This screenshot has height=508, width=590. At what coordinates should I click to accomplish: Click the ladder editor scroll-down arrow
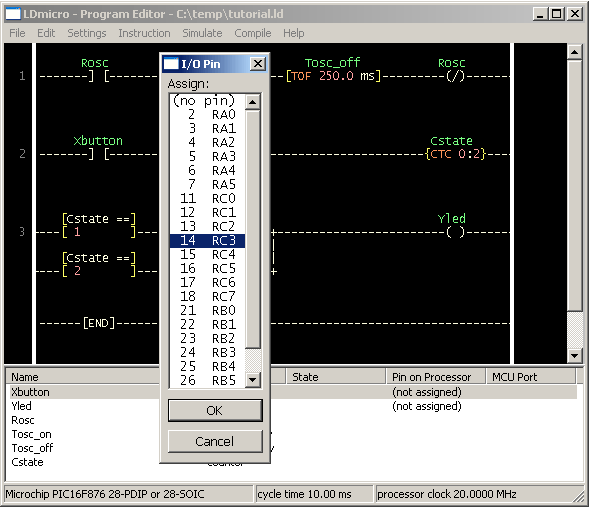(575, 355)
